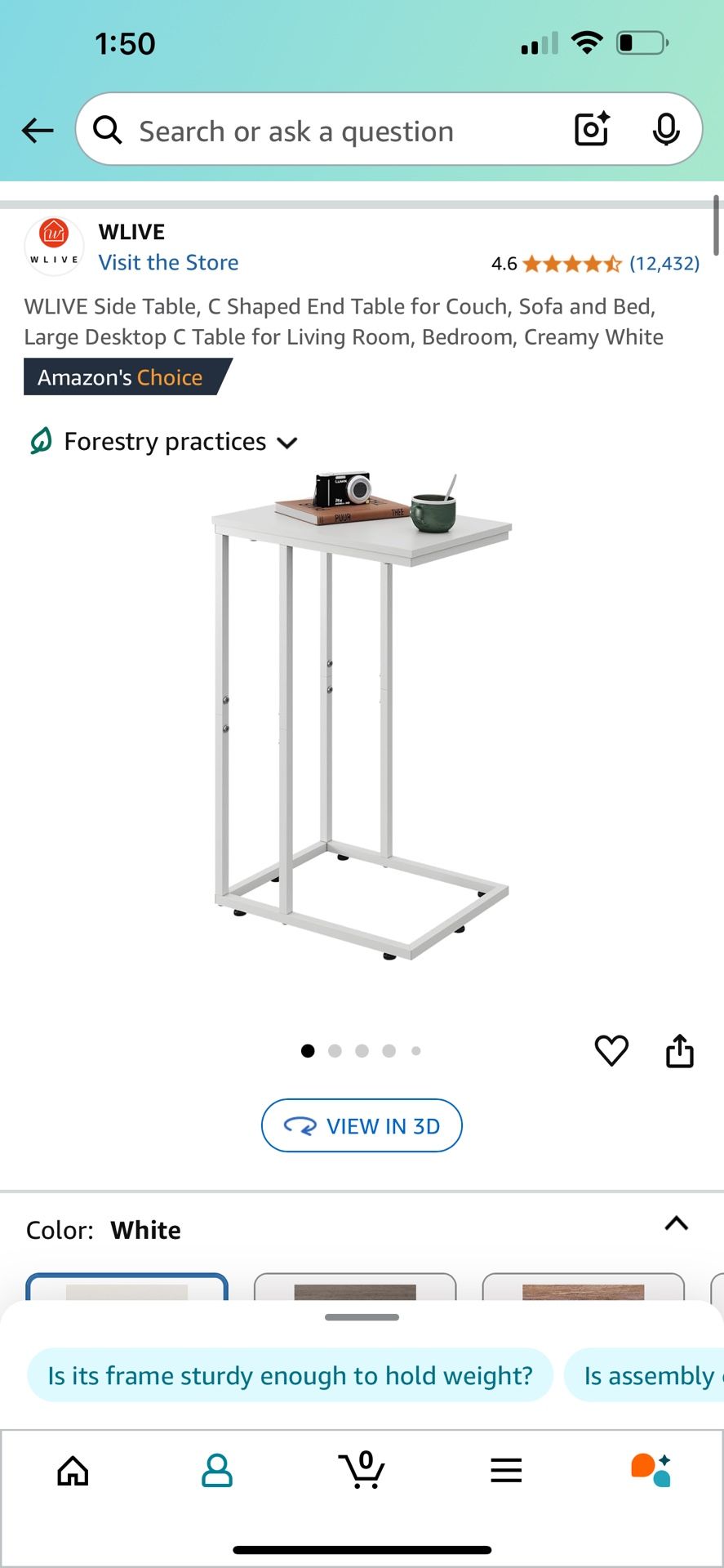The width and height of the screenshot is (724, 1568).
Task: Select the White color swatch
Action: 127,1287
